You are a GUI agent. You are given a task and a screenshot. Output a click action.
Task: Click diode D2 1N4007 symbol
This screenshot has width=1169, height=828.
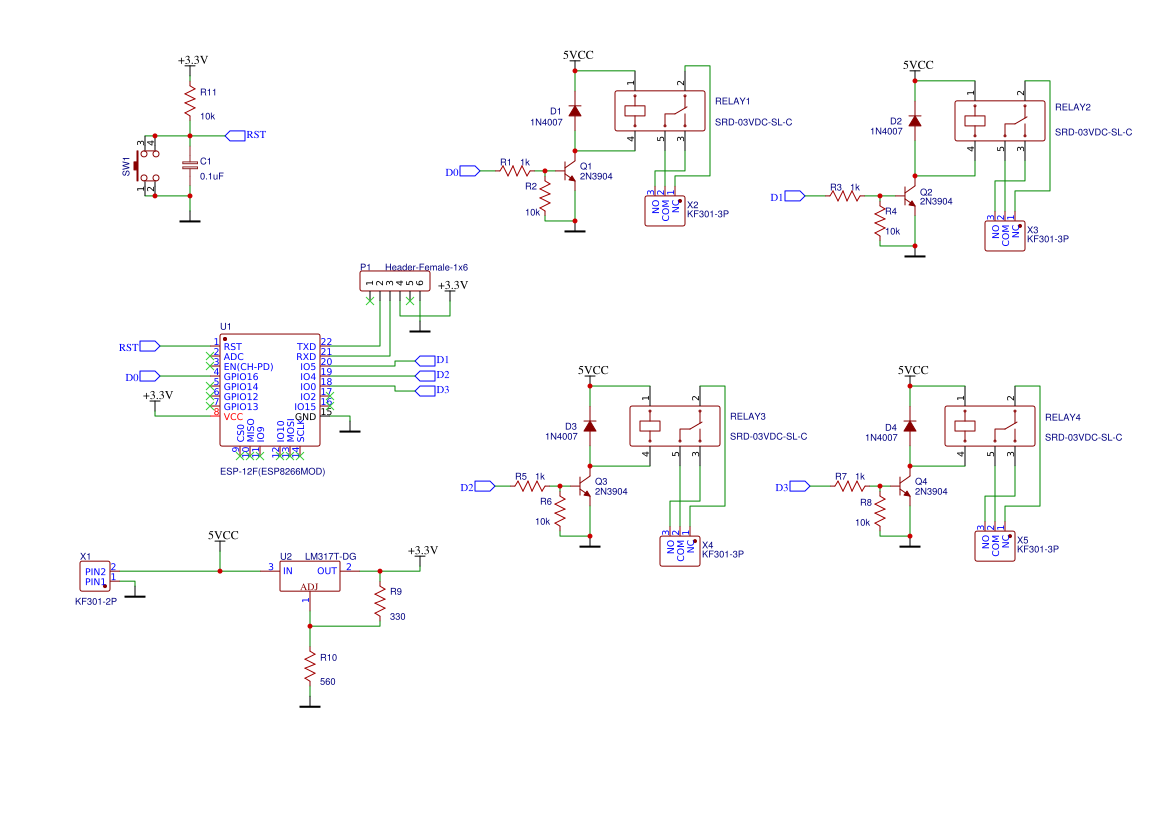[x=915, y=121]
